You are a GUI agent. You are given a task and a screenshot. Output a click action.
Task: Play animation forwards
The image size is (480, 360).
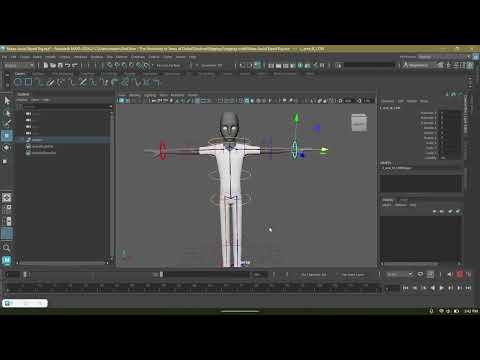[442, 288]
